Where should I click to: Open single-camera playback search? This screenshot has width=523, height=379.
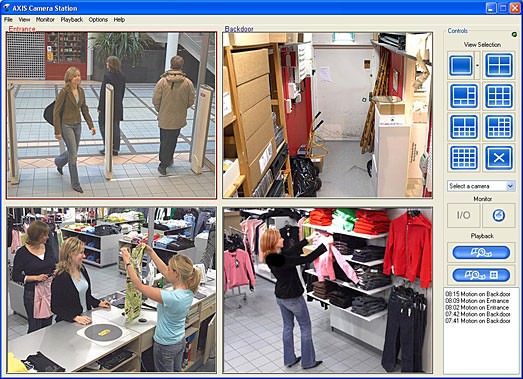pos(481,253)
